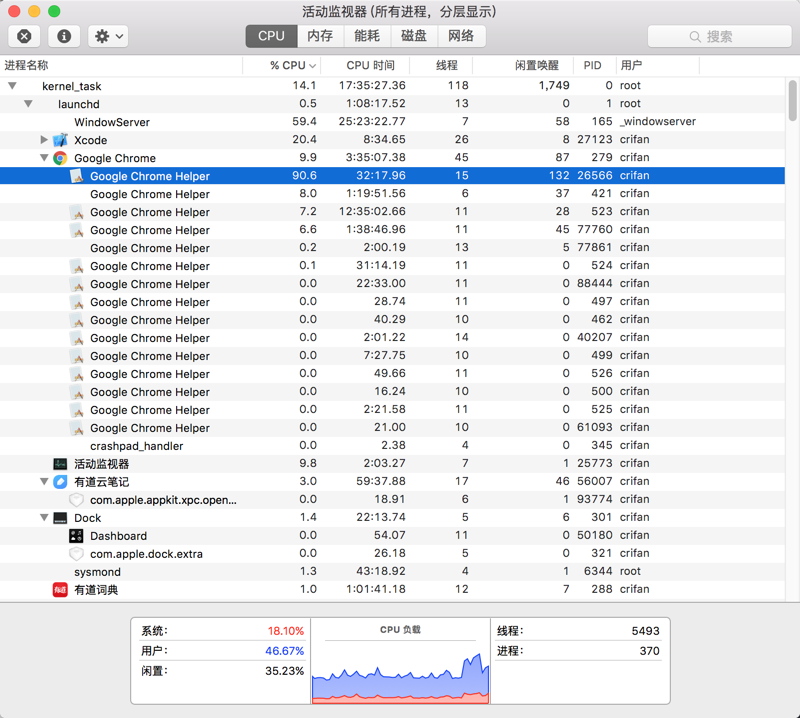This screenshot has width=800, height=718.
Task: Collapse the launchd tree node
Action: point(28,104)
